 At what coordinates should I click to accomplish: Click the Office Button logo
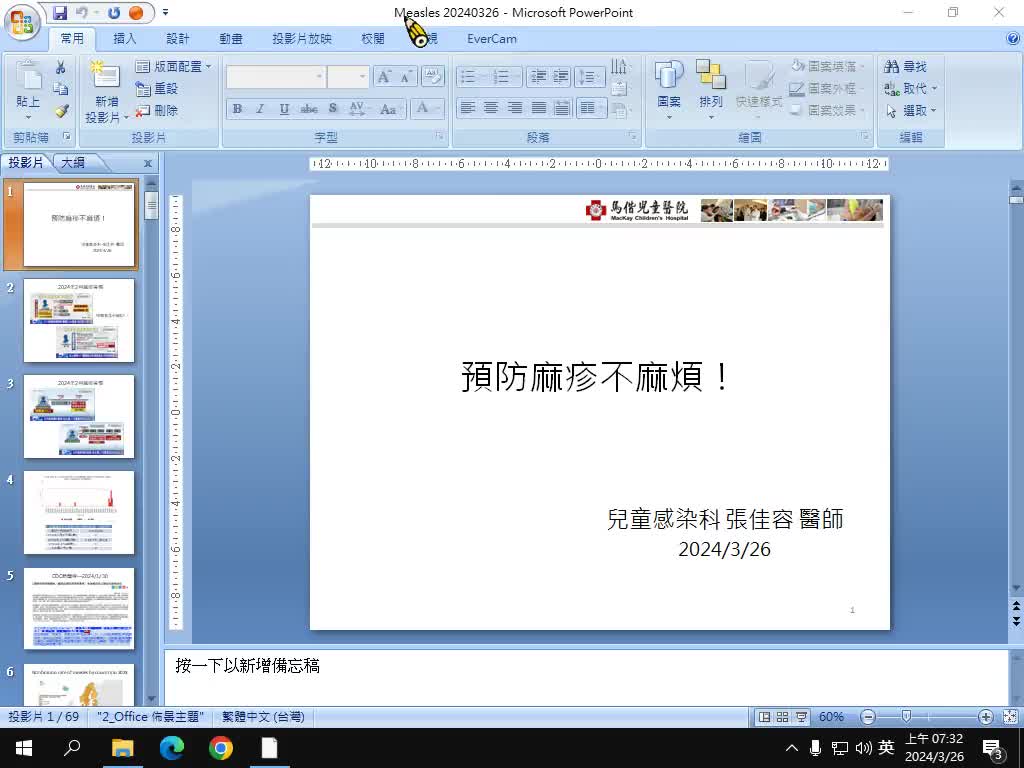pos(22,22)
